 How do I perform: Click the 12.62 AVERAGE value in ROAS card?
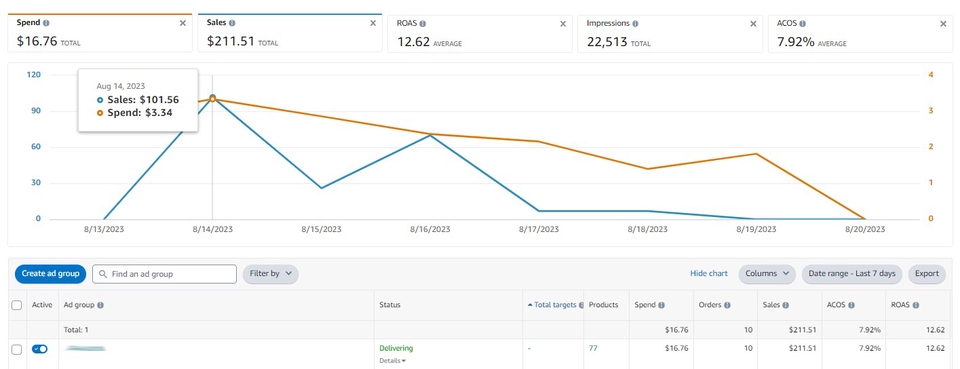point(429,42)
